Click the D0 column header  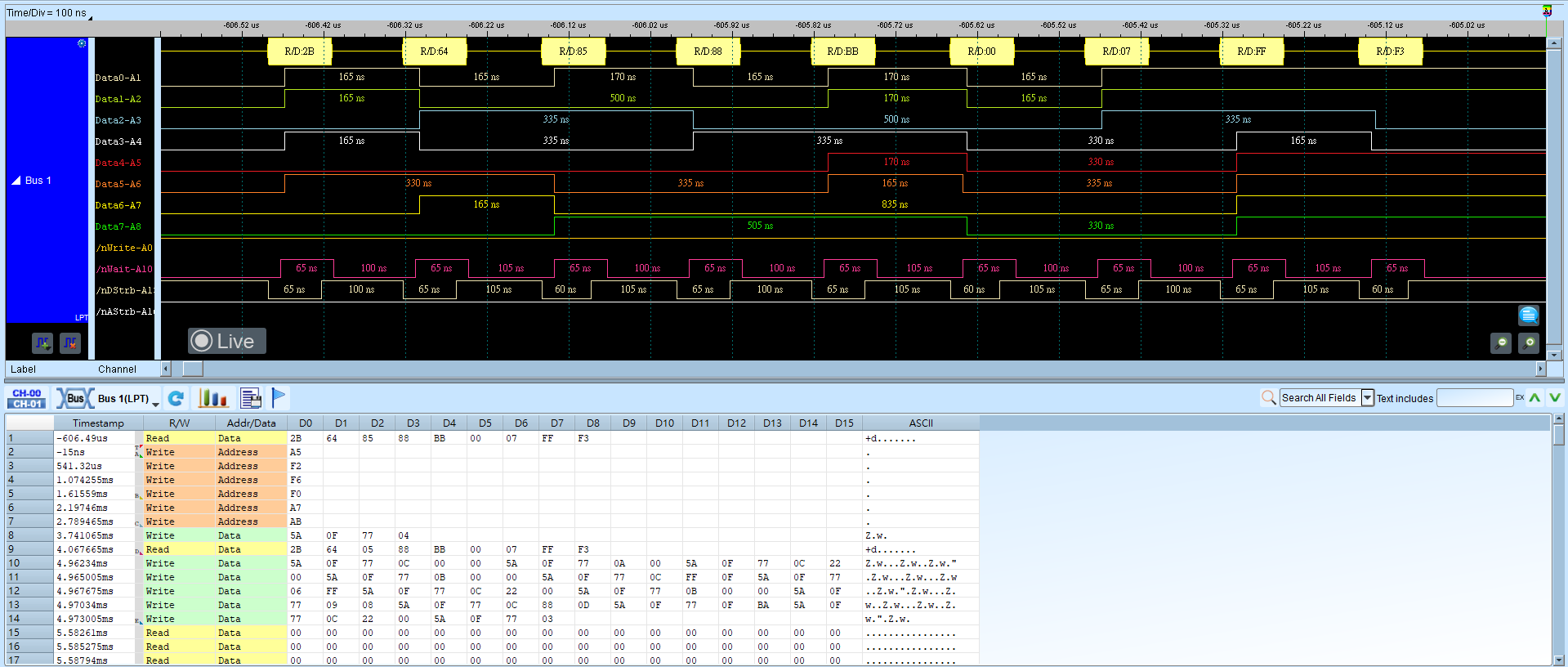(306, 423)
